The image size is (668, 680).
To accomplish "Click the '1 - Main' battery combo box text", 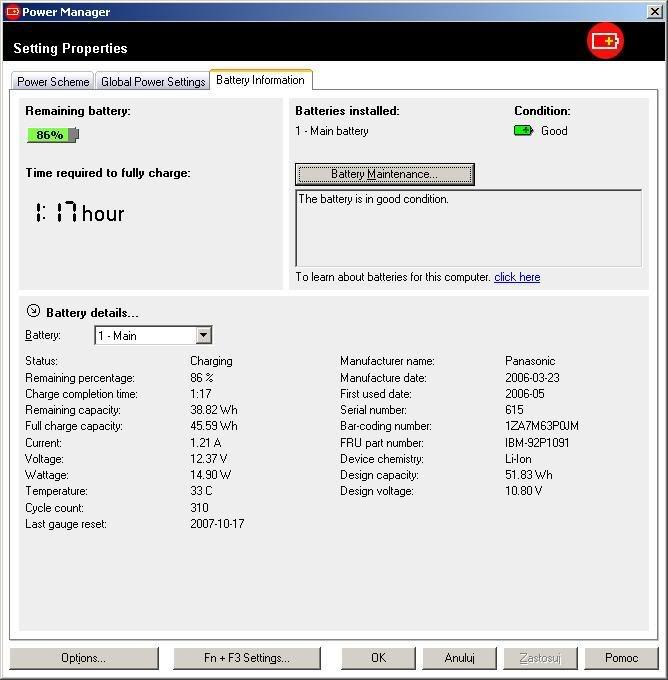I will [x=145, y=336].
